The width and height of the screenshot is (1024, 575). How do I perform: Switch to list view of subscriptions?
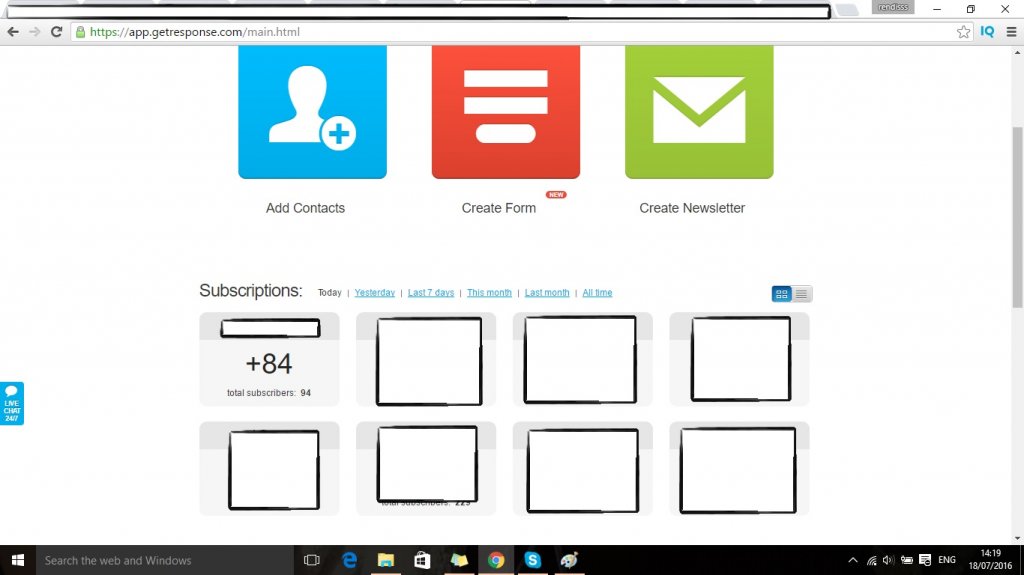tap(801, 294)
